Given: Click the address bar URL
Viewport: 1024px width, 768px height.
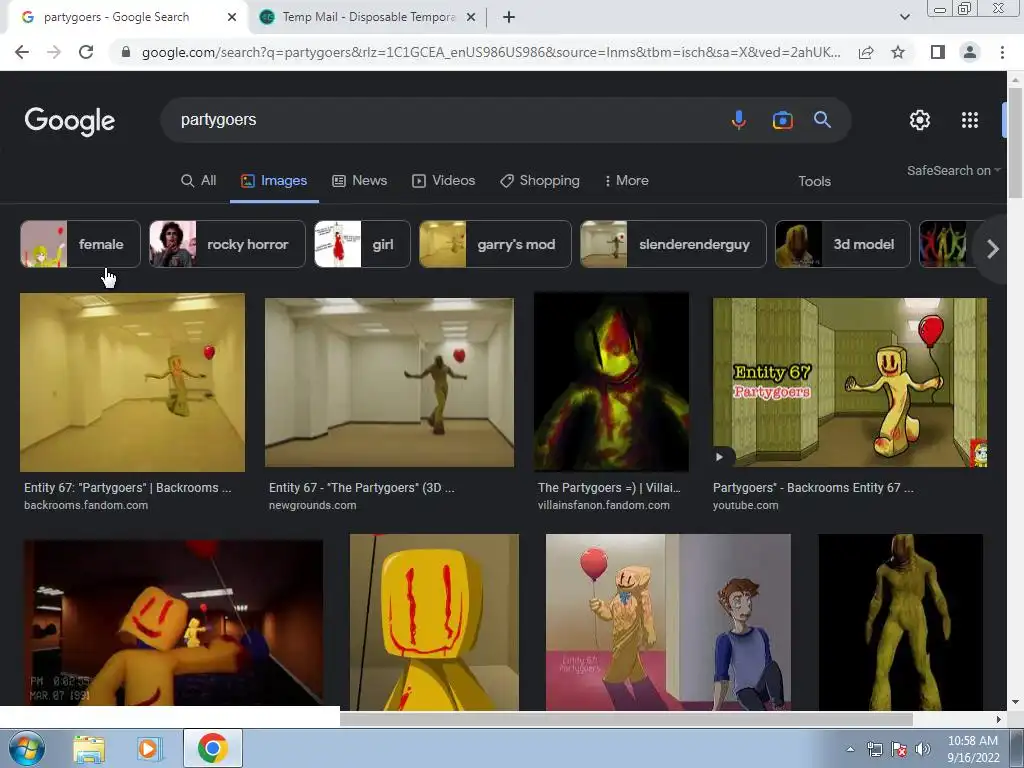Looking at the screenshot, I should coord(491,52).
